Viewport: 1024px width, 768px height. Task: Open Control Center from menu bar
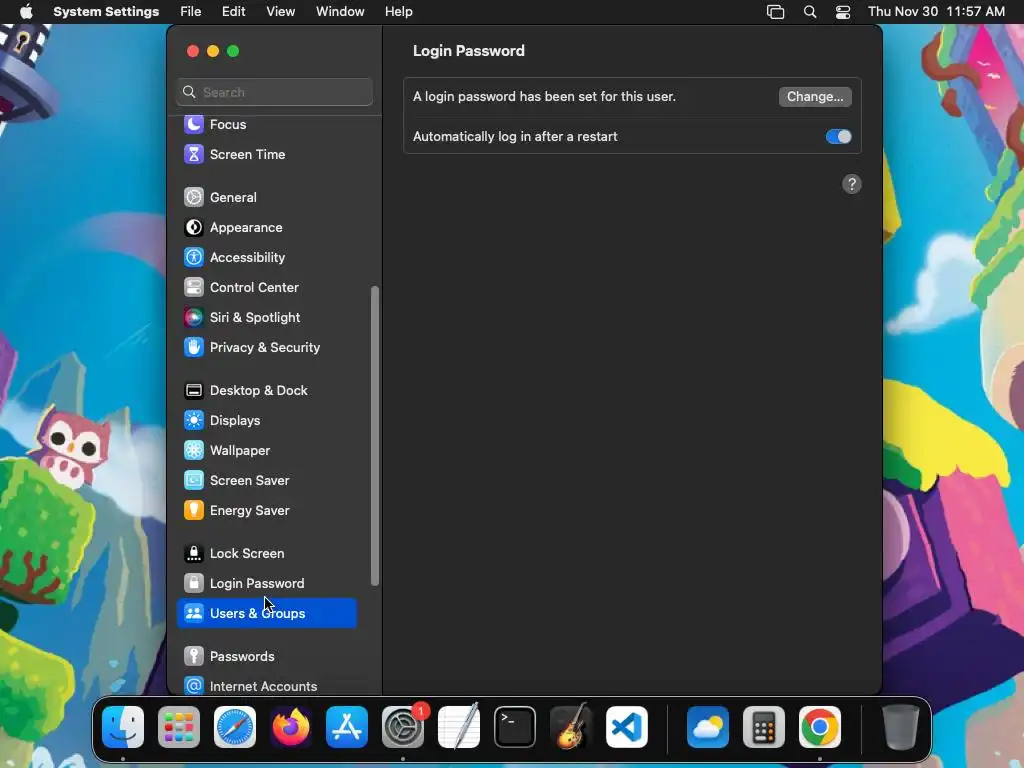(x=843, y=12)
